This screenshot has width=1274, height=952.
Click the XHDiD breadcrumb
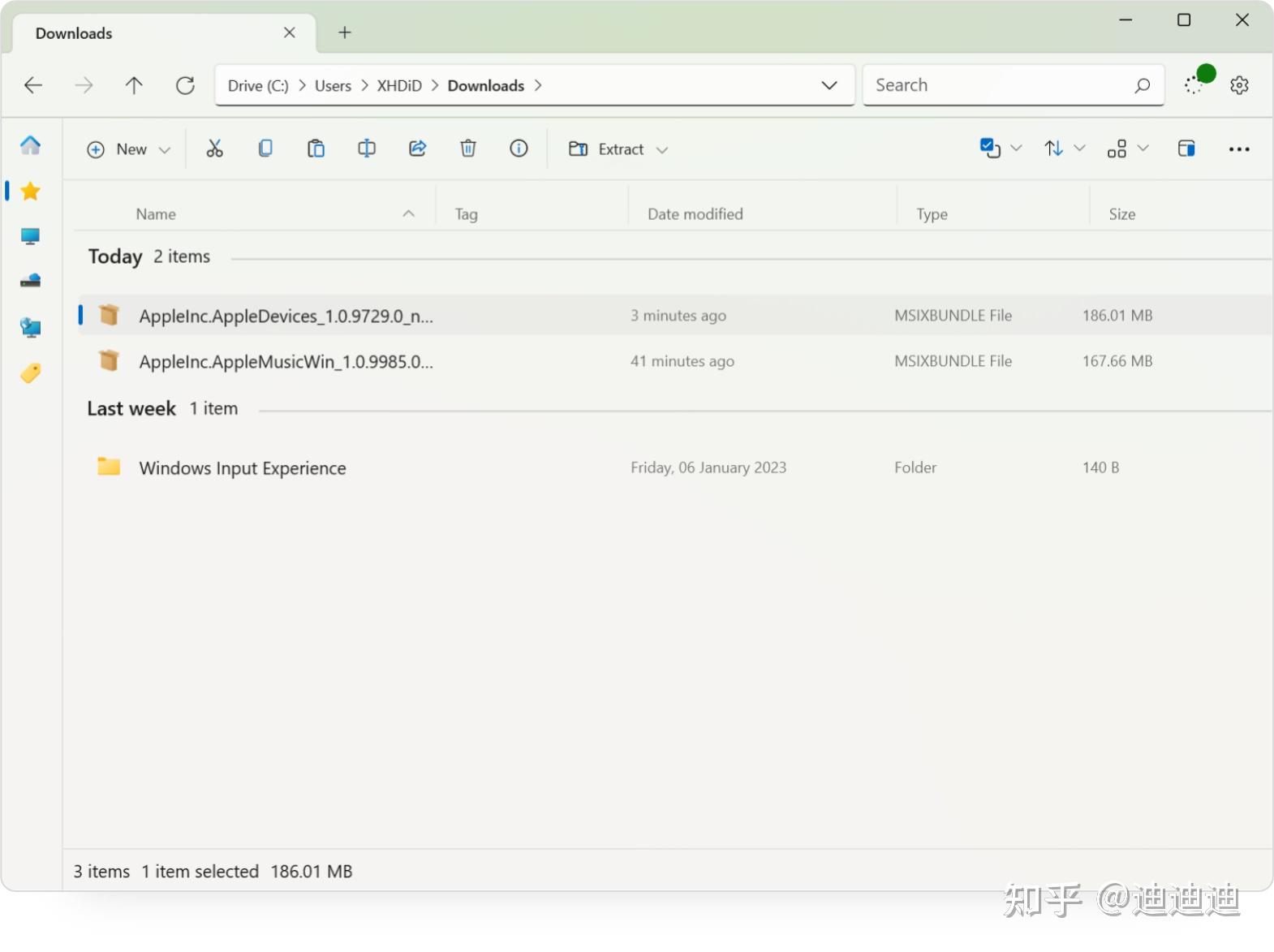tap(399, 85)
